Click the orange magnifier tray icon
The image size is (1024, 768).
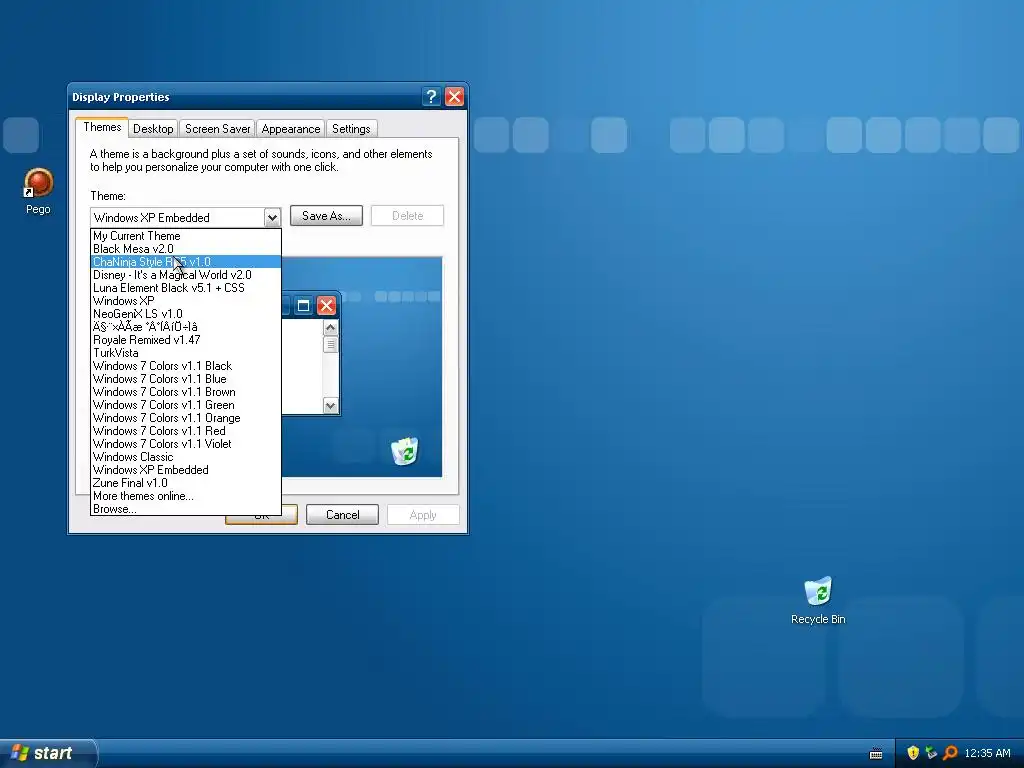coord(950,753)
